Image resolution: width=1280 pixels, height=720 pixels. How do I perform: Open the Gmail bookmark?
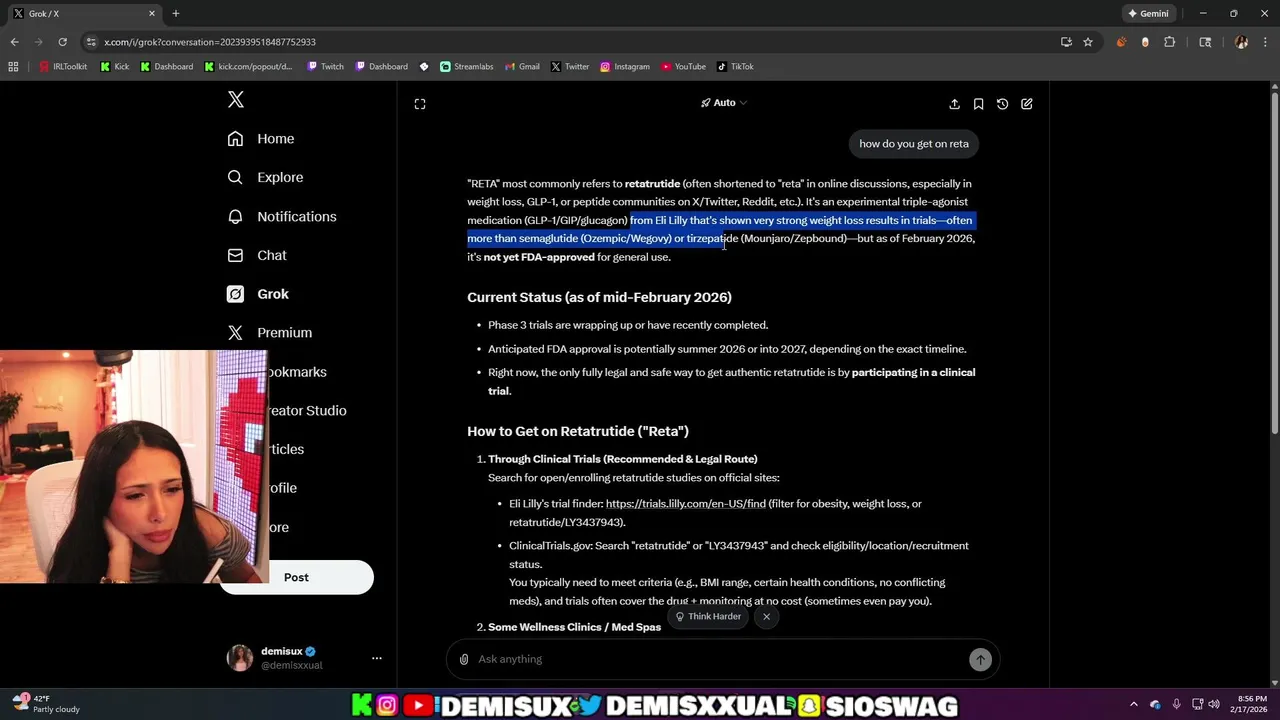tap(521, 67)
